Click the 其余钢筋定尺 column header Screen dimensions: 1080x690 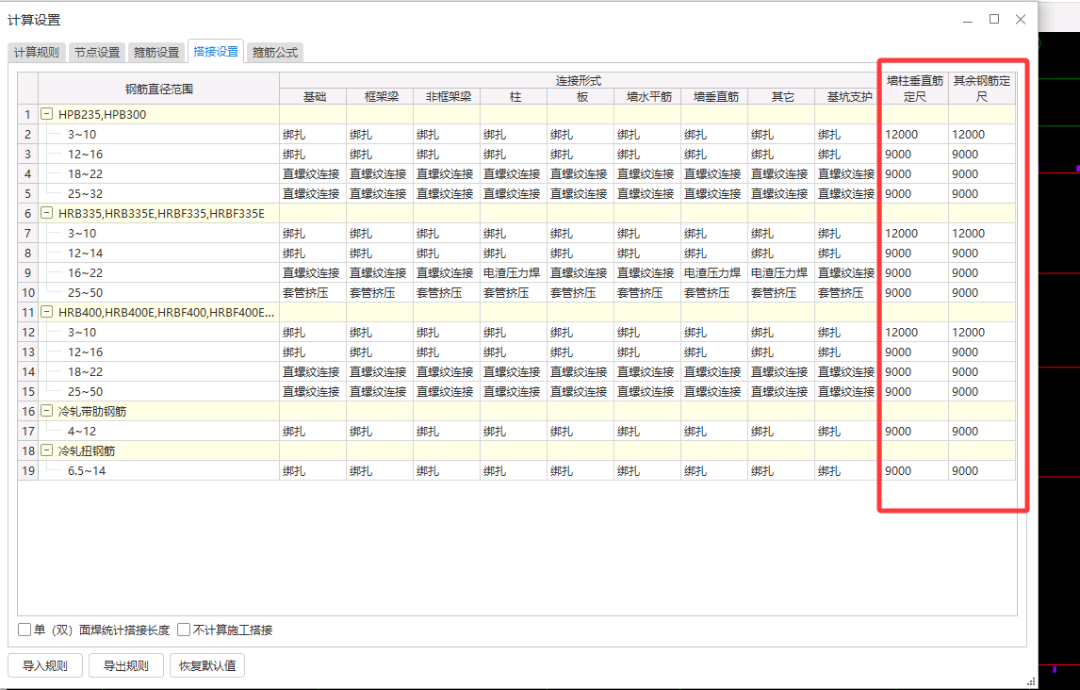pos(982,89)
